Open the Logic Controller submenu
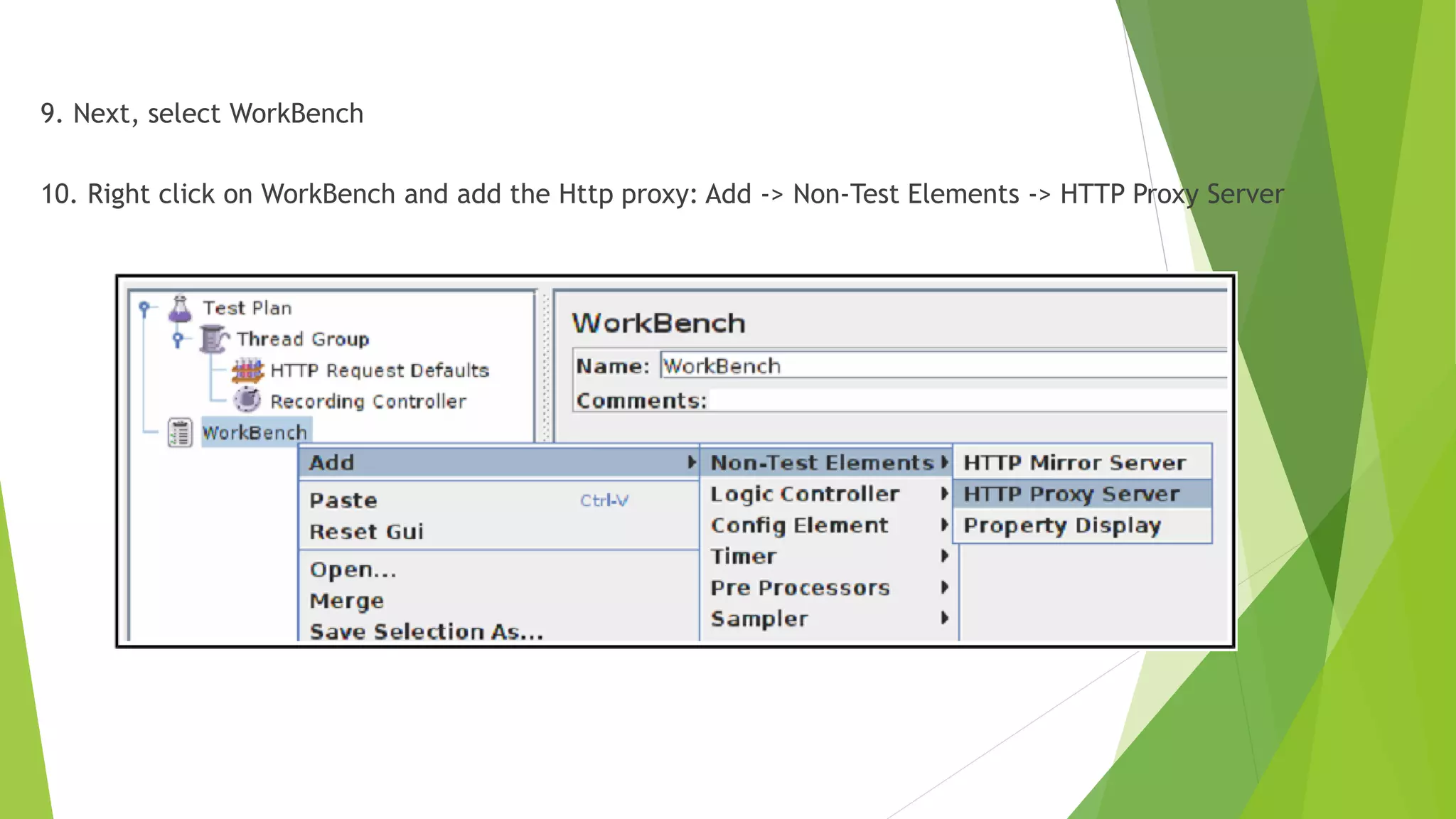 [826, 494]
